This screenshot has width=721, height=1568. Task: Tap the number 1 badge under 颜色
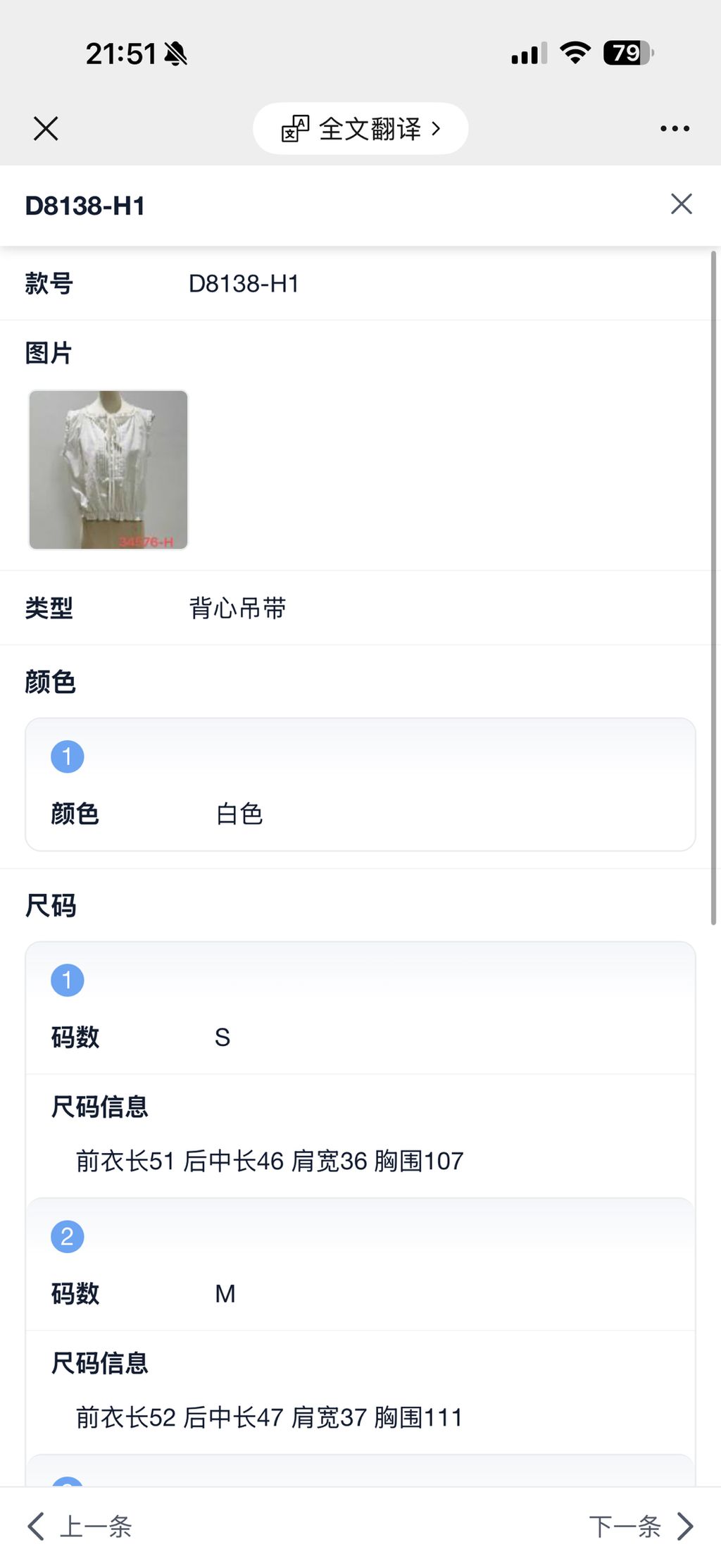tap(68, 757)
